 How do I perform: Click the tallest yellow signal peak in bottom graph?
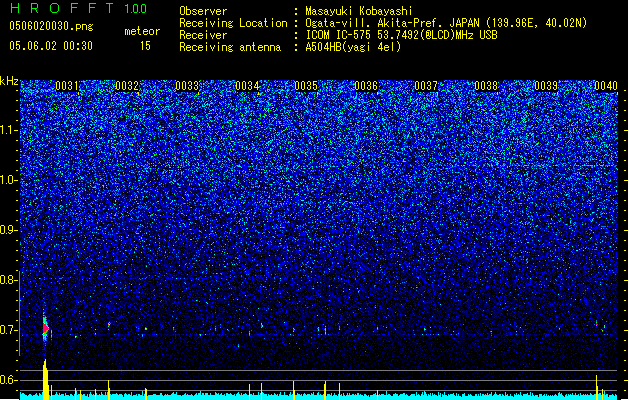(45, 379)
